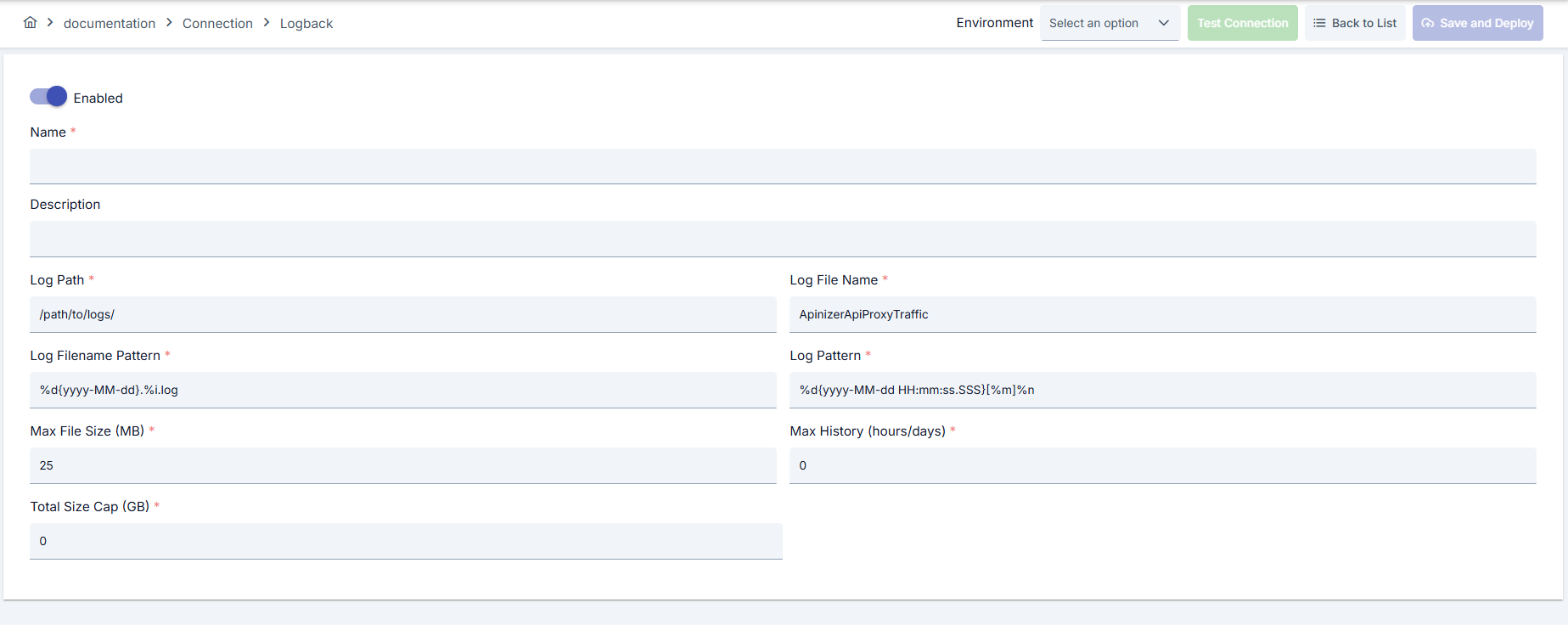1568x625 pixels.
Task: Open the Connection breadcrumb link
Action: point(217,23)
